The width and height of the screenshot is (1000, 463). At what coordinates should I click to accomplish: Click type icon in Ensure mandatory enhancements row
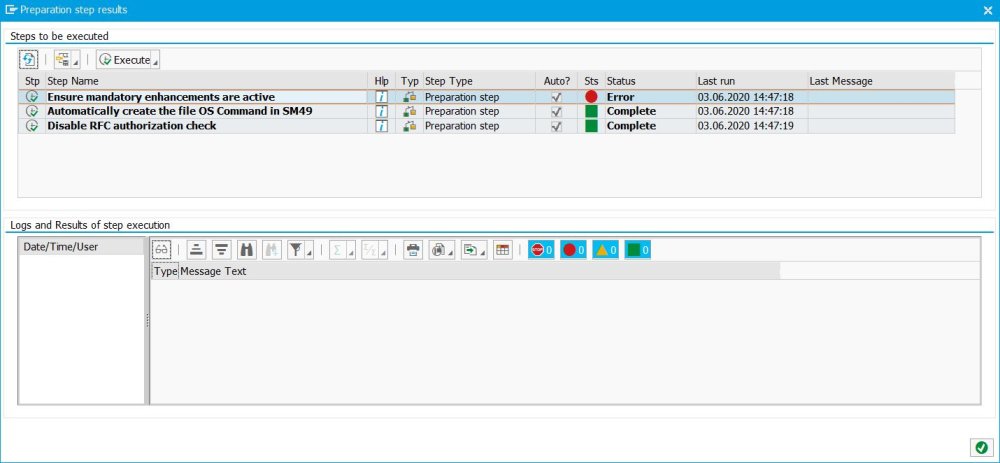(x=409, y=97)
